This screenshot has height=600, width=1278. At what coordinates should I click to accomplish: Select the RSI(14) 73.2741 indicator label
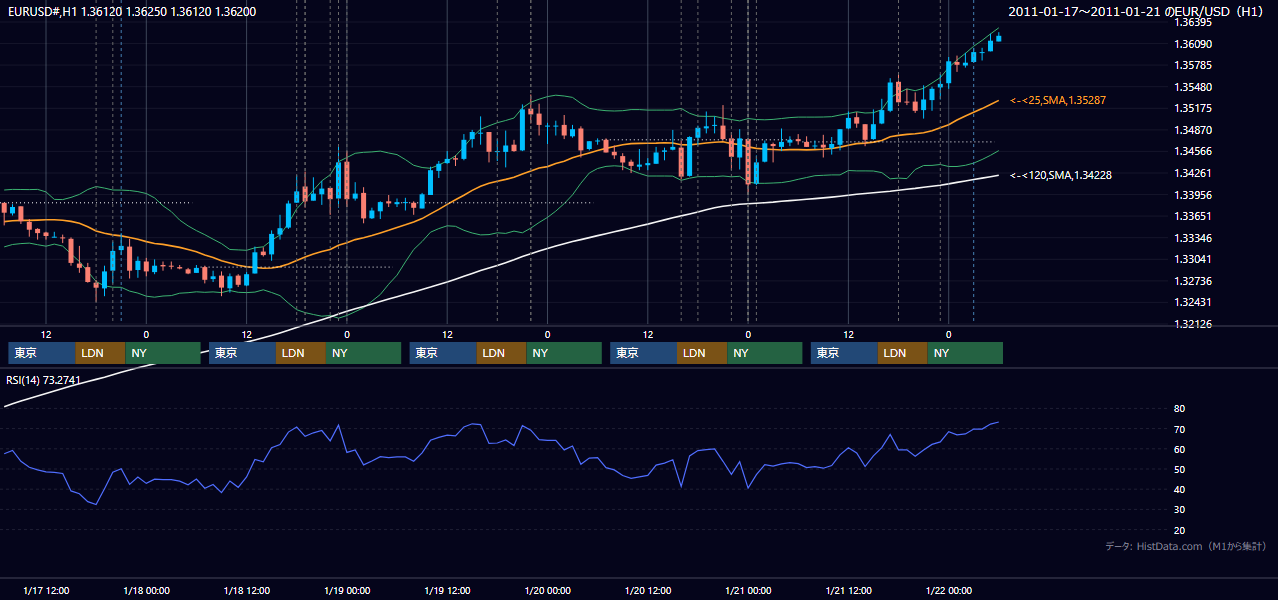pyautogui.click(x=44, y=380)
